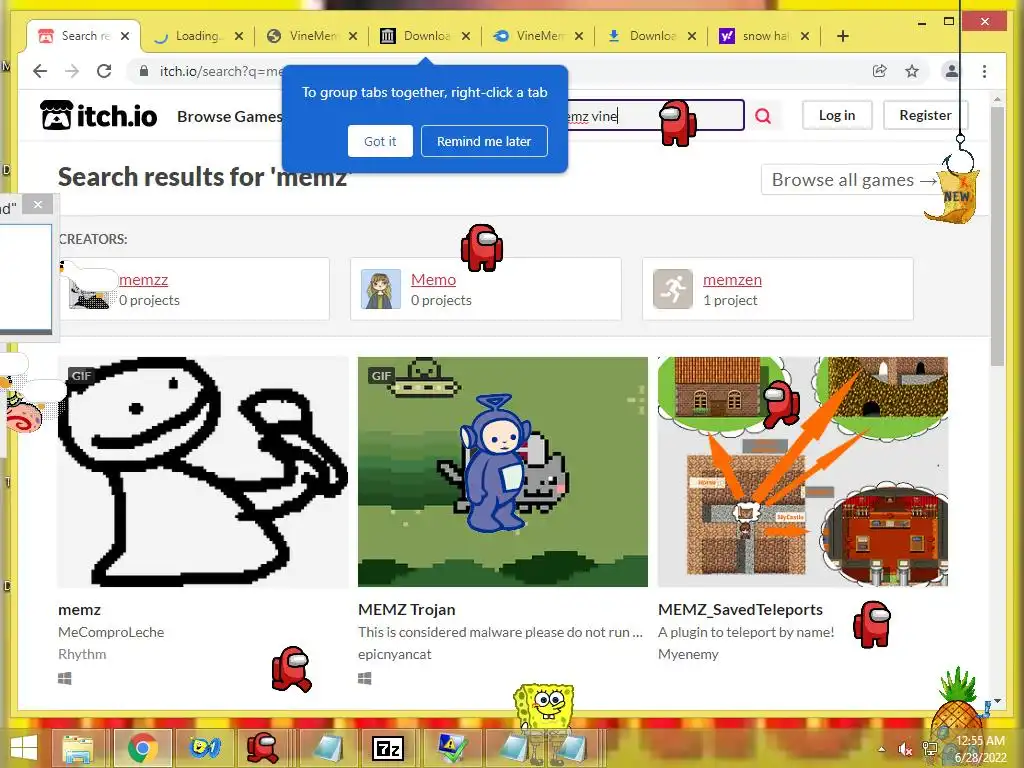Screen dimensions: 1024x768
Task: Open File Explorer from taskbar
Action: [78, 748]
